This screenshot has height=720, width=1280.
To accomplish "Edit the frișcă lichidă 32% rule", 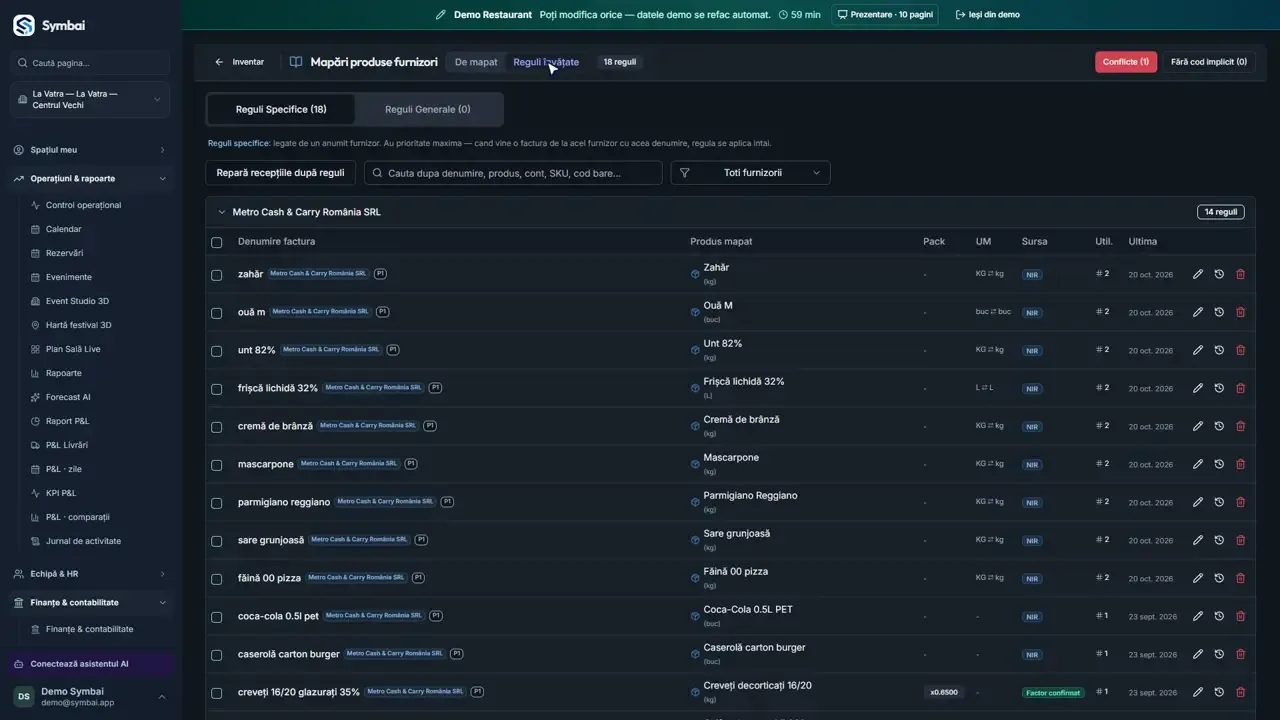I will click(1198, 388).
